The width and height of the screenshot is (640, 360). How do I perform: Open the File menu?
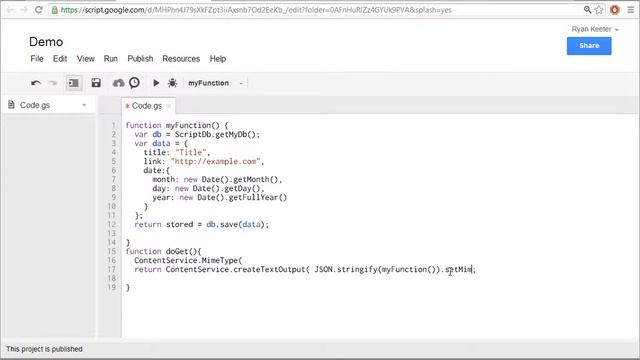(37, 59)
